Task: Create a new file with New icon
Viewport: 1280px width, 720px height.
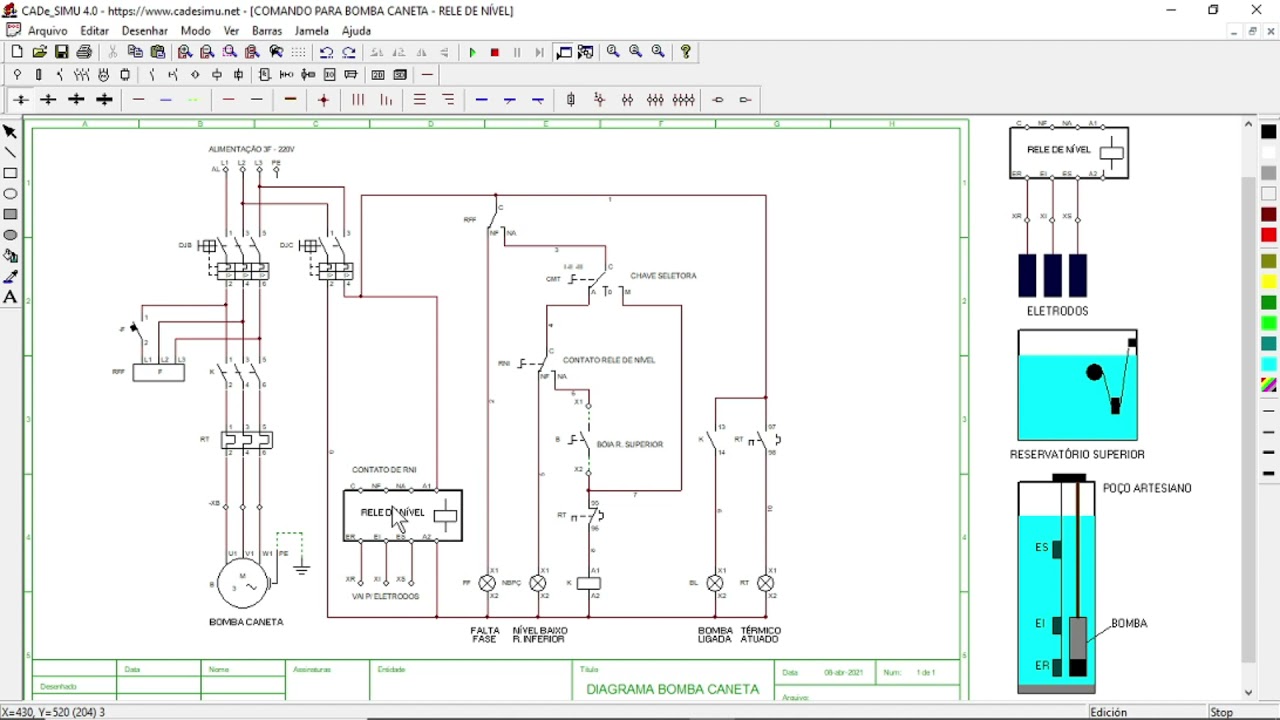Action: (17, 52)
